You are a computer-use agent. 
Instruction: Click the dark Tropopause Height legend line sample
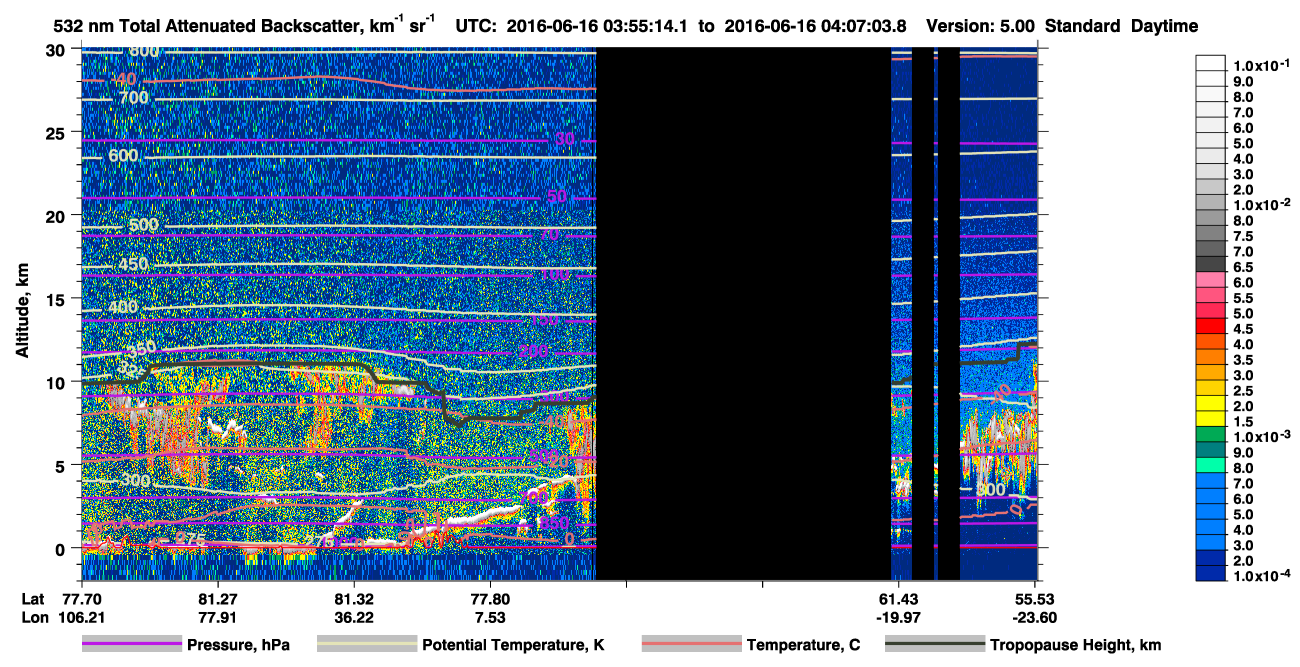point(935,645)
